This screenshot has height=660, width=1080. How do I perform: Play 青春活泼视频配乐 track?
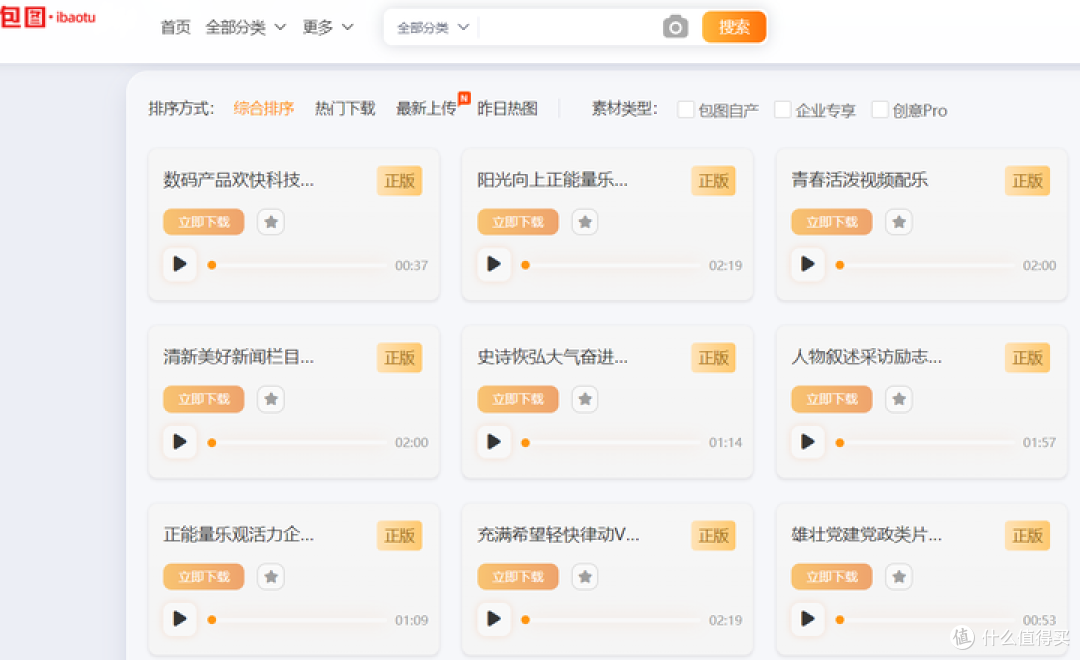[x=808, y=264]
